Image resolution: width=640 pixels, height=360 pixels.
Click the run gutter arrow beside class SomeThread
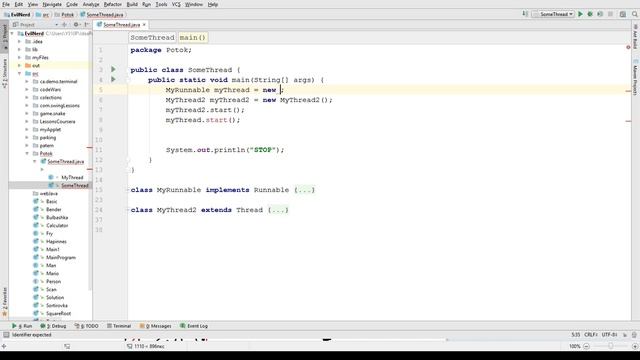tap(113, 69)
